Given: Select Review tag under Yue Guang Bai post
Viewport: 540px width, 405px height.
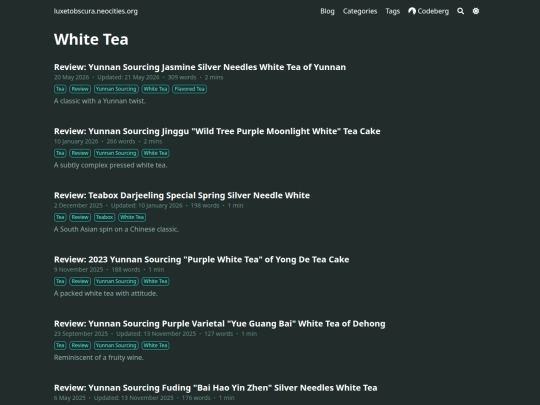Looking at the screenshot, I should [x=80, y=345].
